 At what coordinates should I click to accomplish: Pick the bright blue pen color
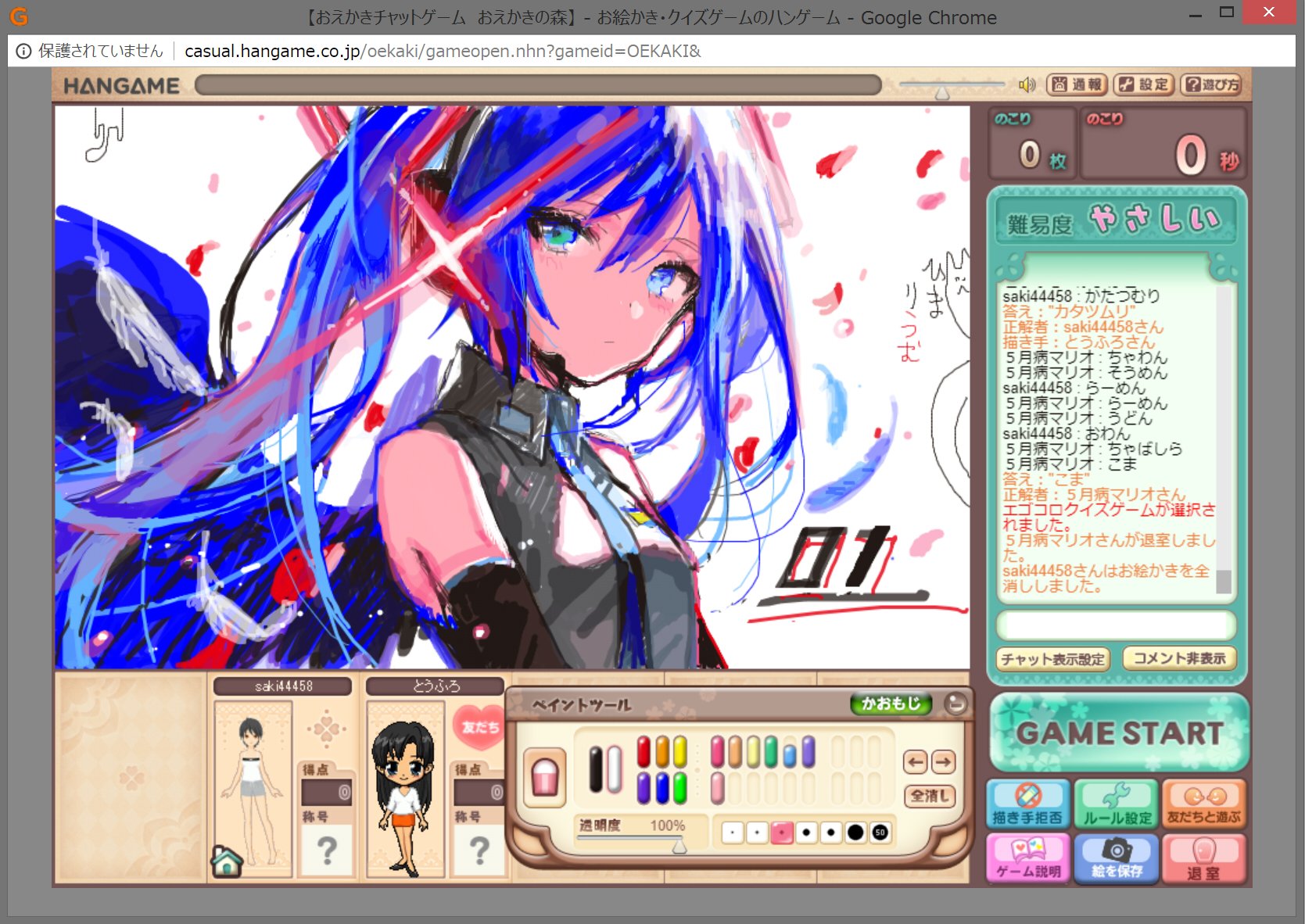click(x=661, y=788)
